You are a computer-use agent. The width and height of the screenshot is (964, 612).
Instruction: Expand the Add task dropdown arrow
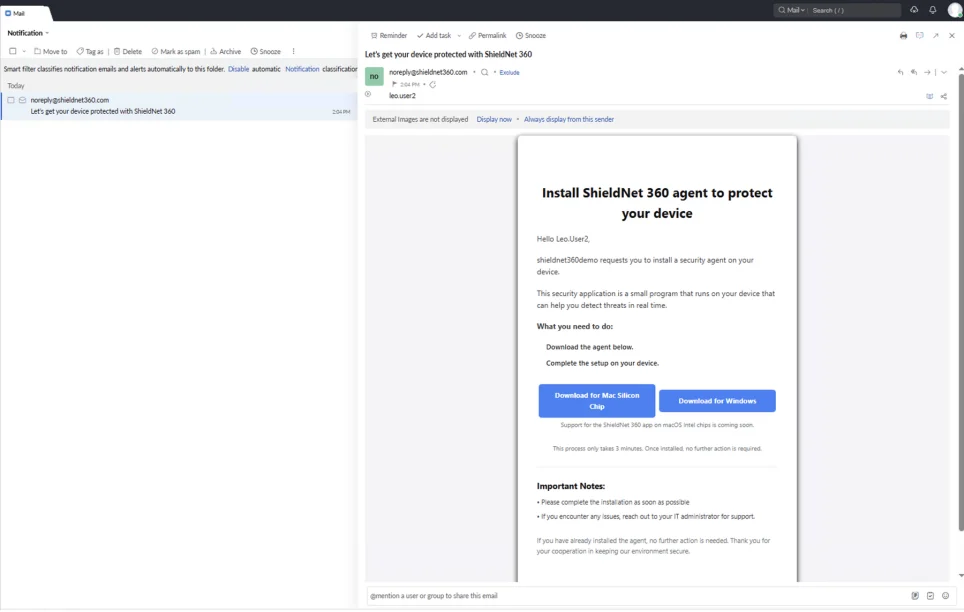click(x=459, y=36)
